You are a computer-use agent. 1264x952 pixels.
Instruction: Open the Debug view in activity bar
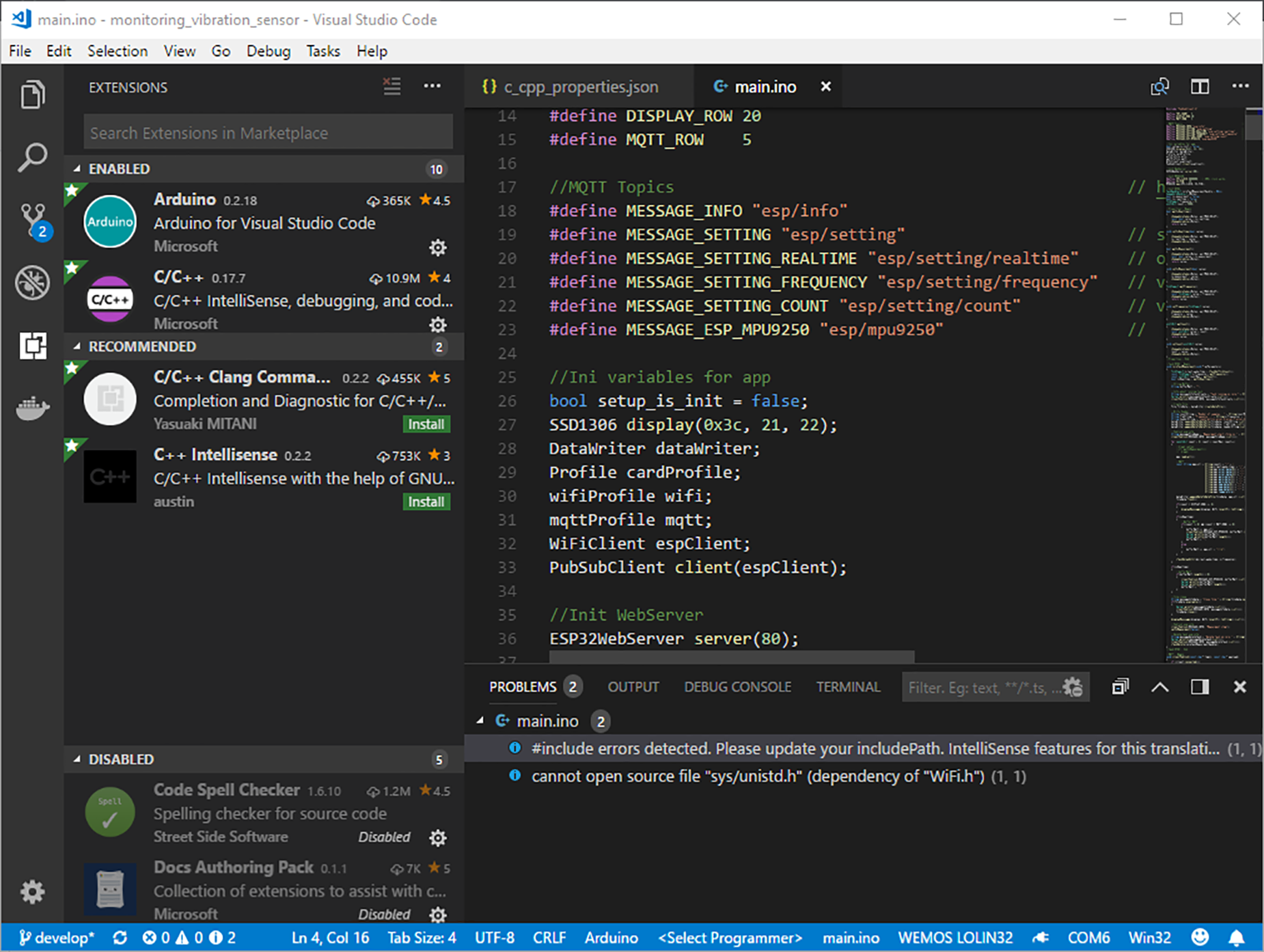tap(32, 283)
